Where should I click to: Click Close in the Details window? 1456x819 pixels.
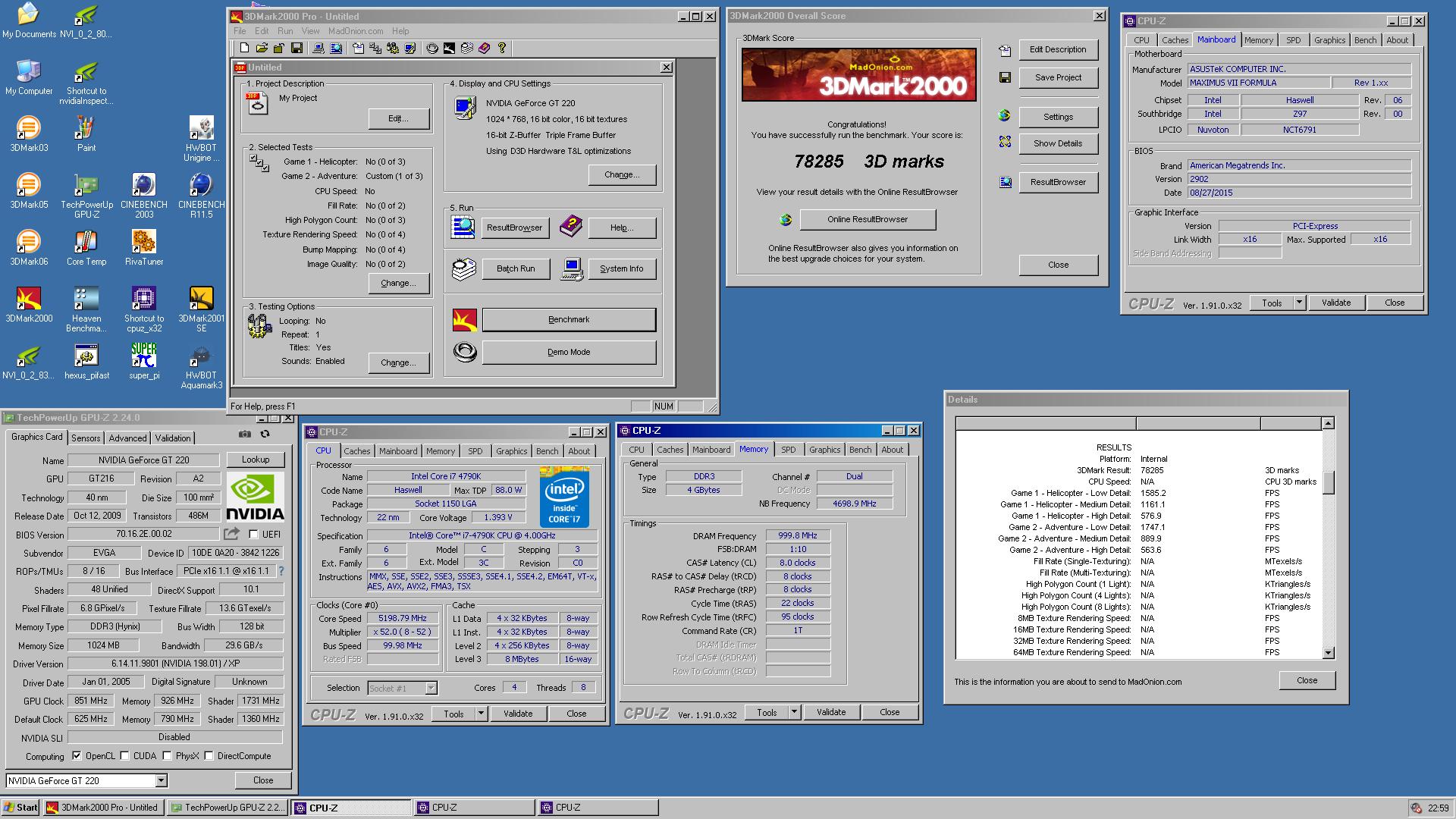1307,680
